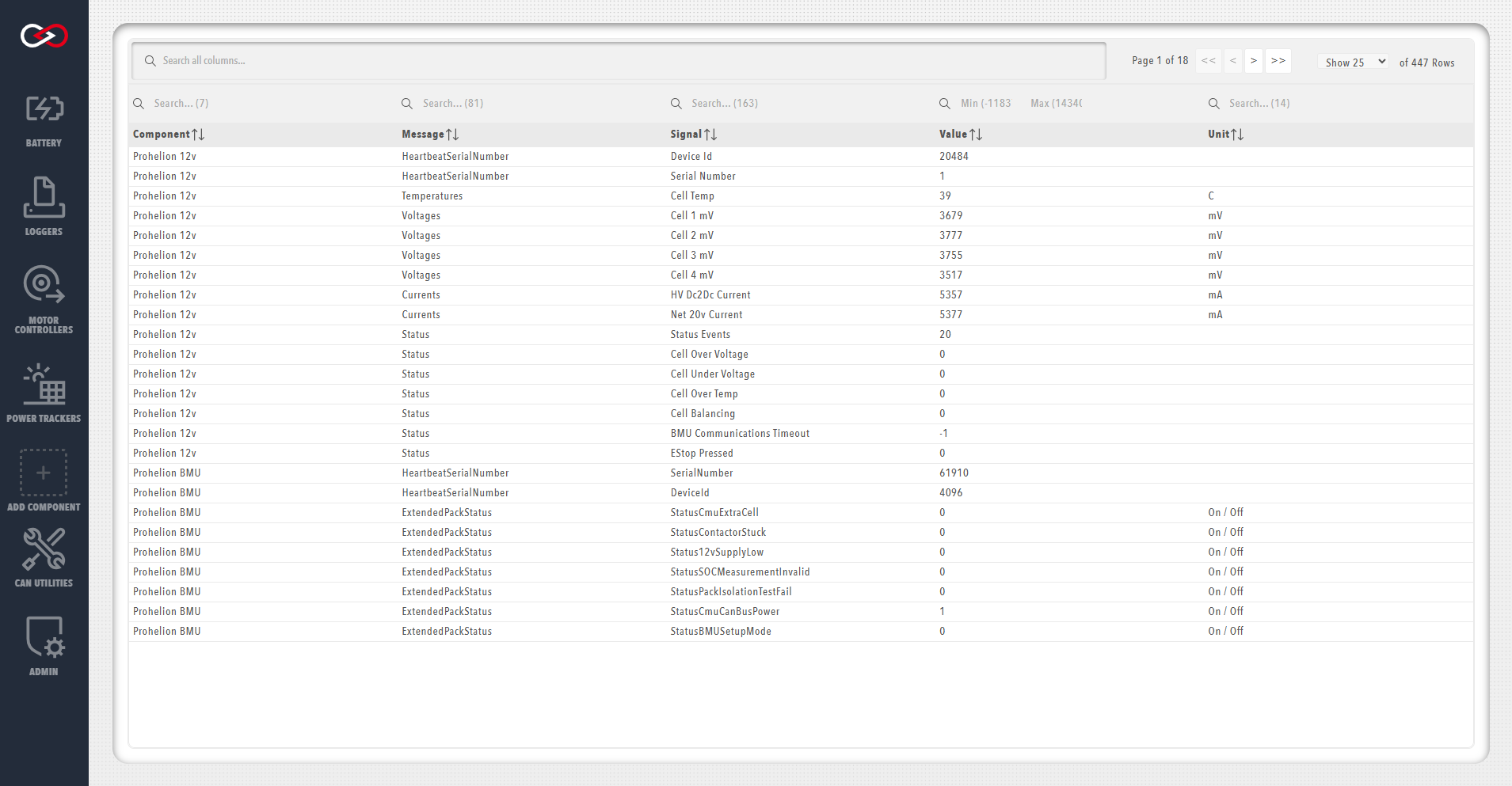Select the BATTERY menu label
Image resolution: width=1512 pixels, height=786 pixels.
coord(44,143)
